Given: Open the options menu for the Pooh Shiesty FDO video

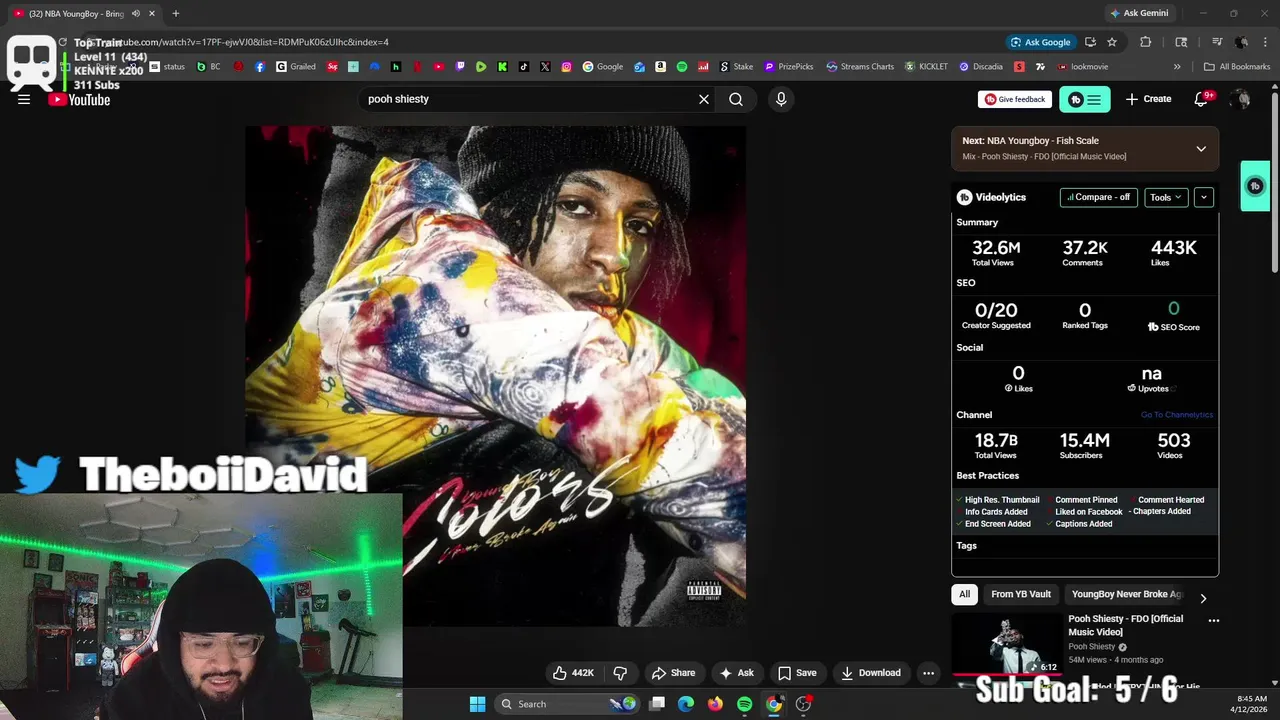Looking at the screenshot, I should tap(1214, 620).
